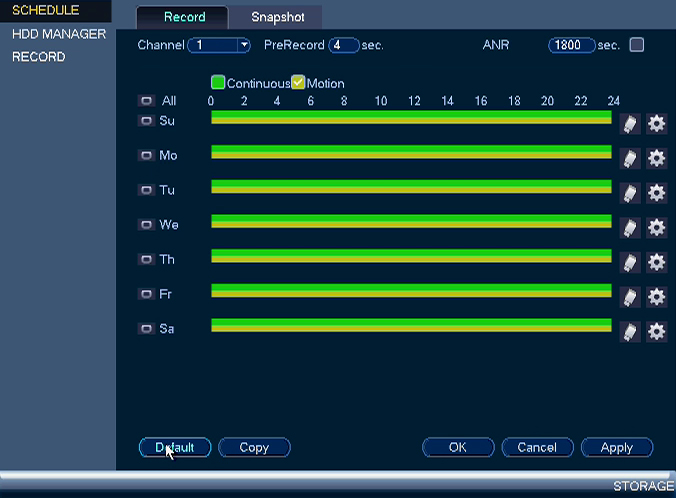Uncheck the Motion record type checkbox

[298, 82]
